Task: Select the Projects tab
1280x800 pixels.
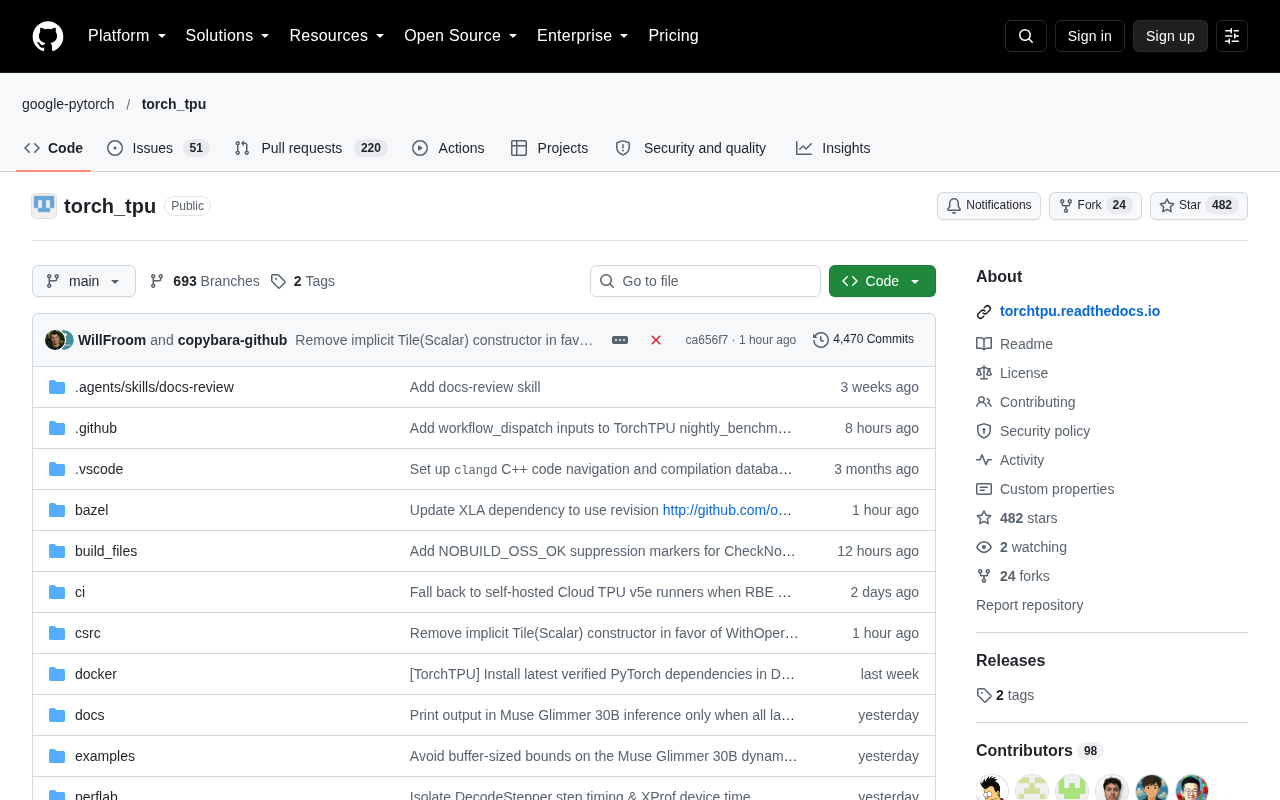Action: pyautogui.click(x=549, y=148)
